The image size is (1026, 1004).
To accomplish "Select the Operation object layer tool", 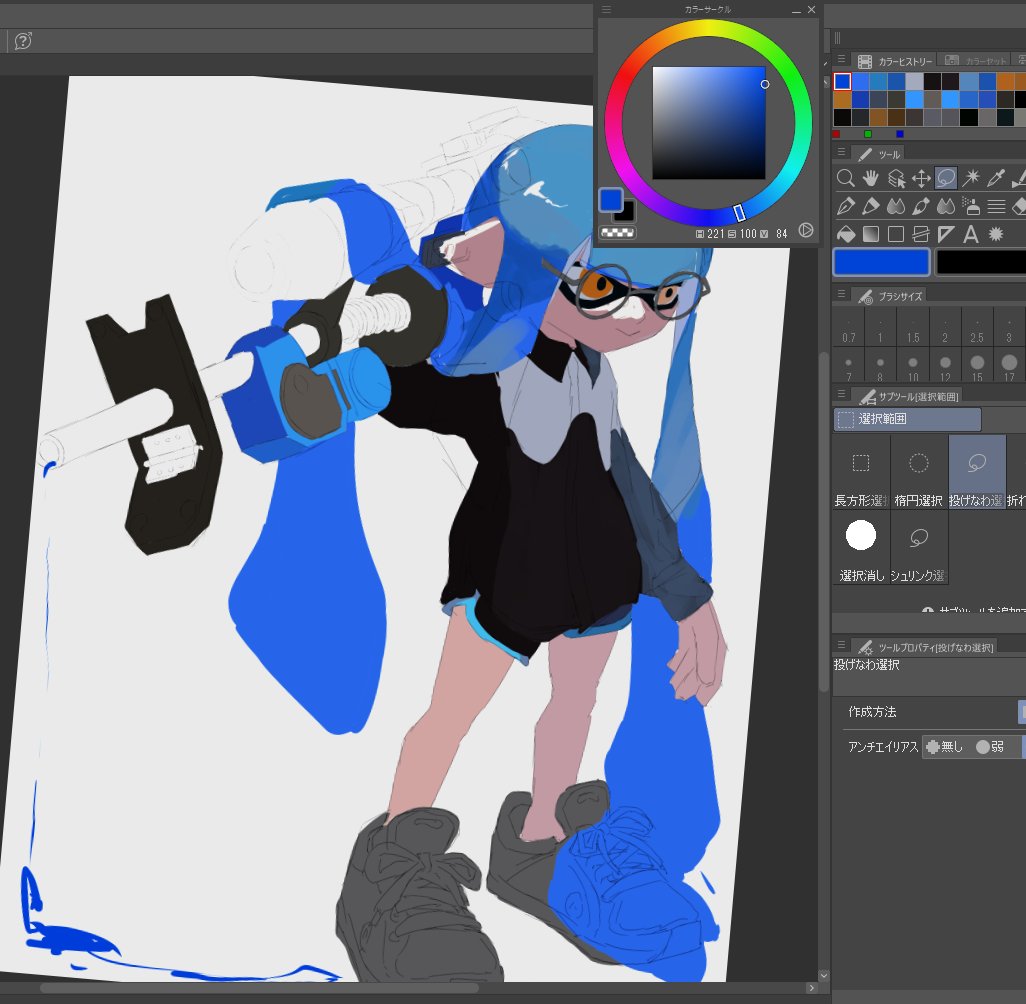I will (896, 178).
